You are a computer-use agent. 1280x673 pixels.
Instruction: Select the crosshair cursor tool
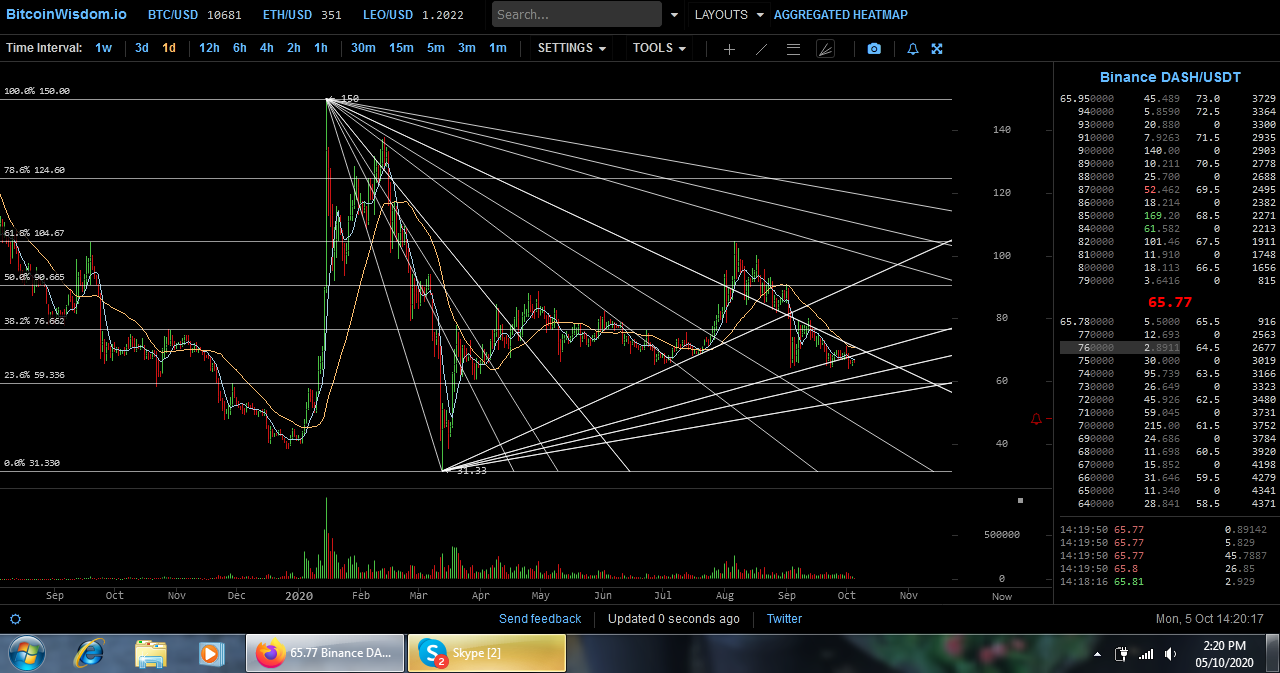729,49
